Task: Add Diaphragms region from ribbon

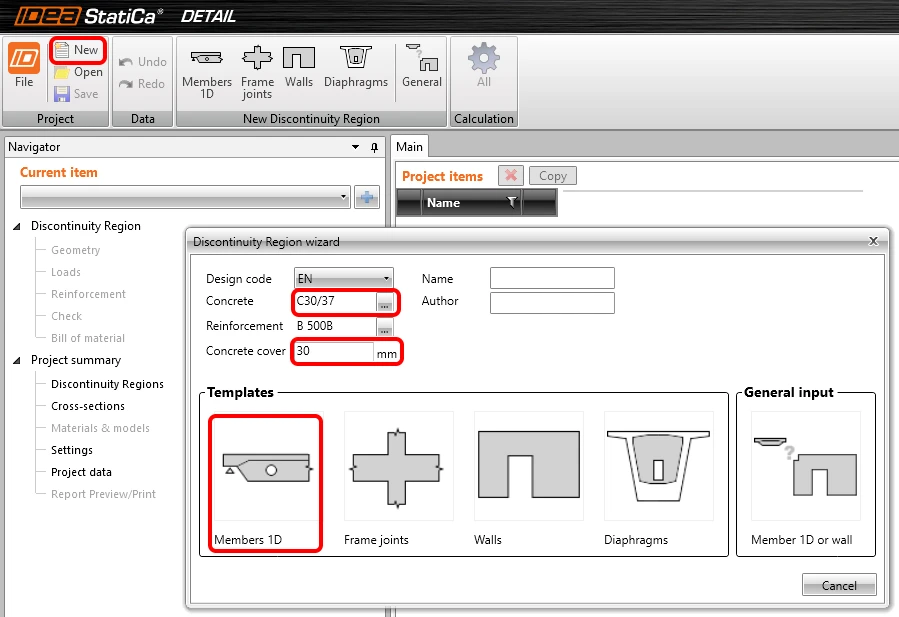Action: coord(355,66)
